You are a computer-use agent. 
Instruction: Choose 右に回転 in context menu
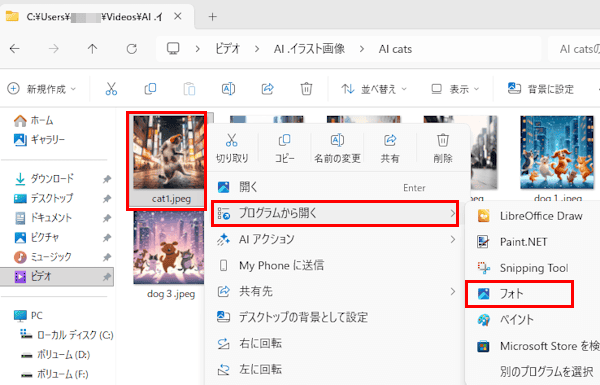click(x=336, y=343)
